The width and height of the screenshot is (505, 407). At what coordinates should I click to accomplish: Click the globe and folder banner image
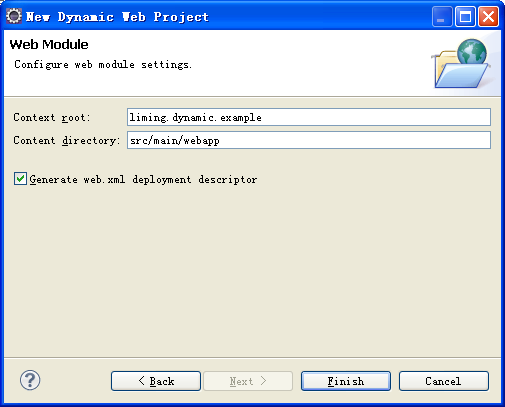coord(461,64)
